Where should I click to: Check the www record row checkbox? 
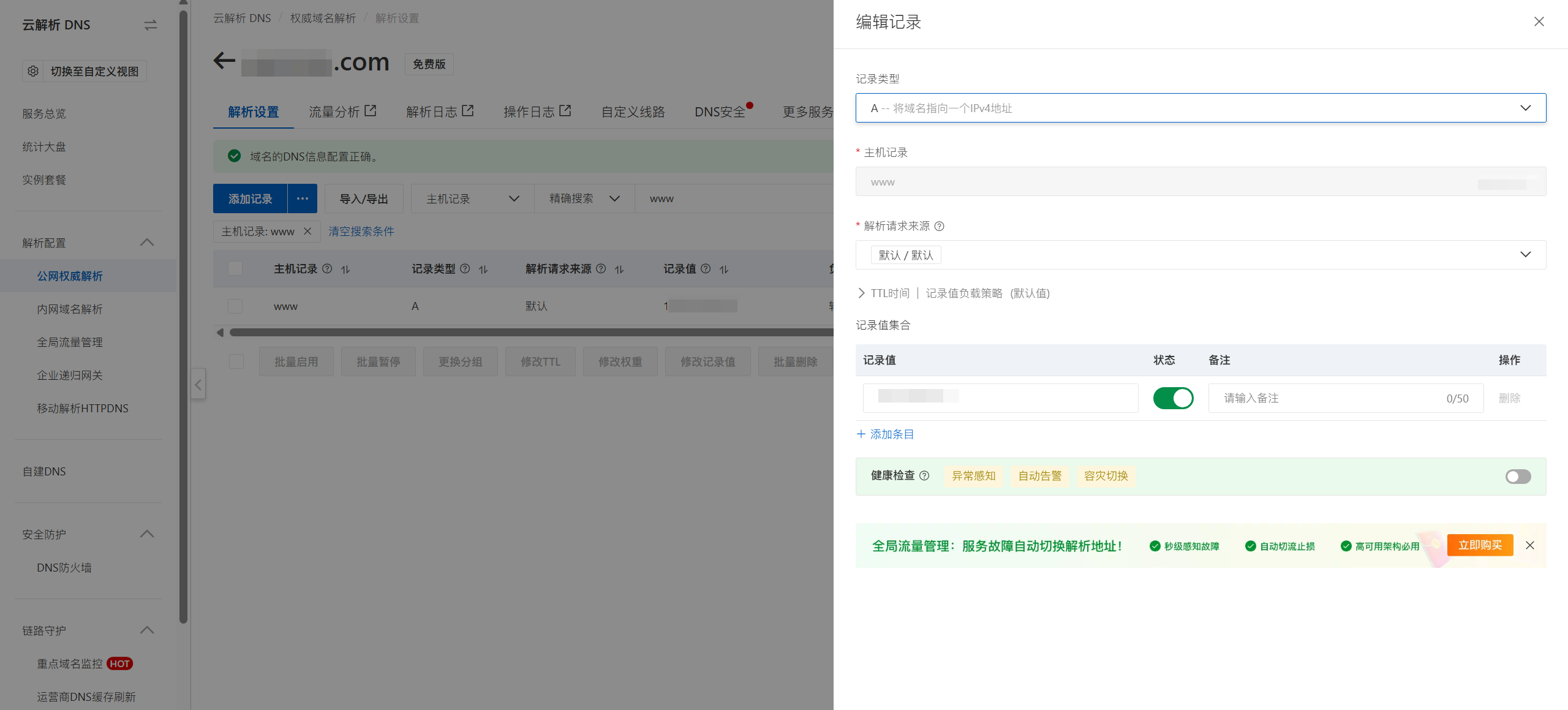(x=235, y=306)
